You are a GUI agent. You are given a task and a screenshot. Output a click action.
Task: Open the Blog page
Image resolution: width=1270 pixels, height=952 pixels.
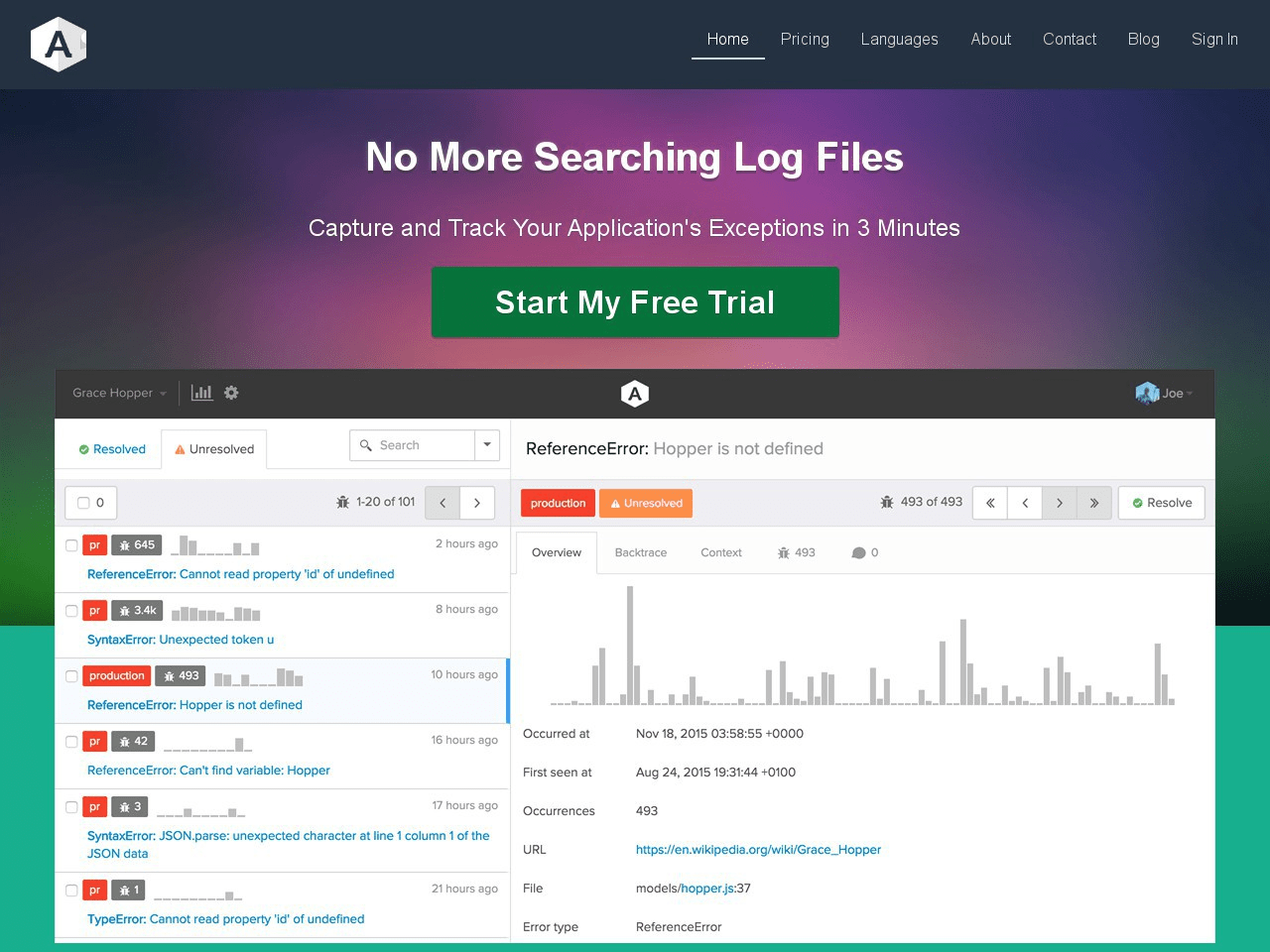click(1143, 39)
